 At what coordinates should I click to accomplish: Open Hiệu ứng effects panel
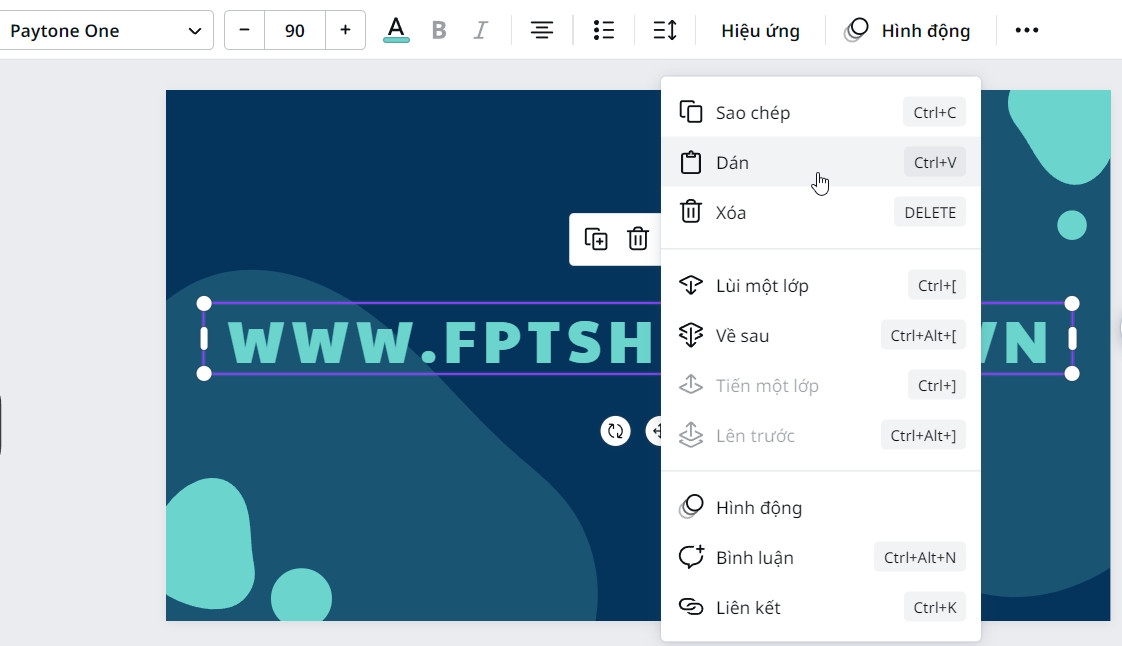pos(761,31)
